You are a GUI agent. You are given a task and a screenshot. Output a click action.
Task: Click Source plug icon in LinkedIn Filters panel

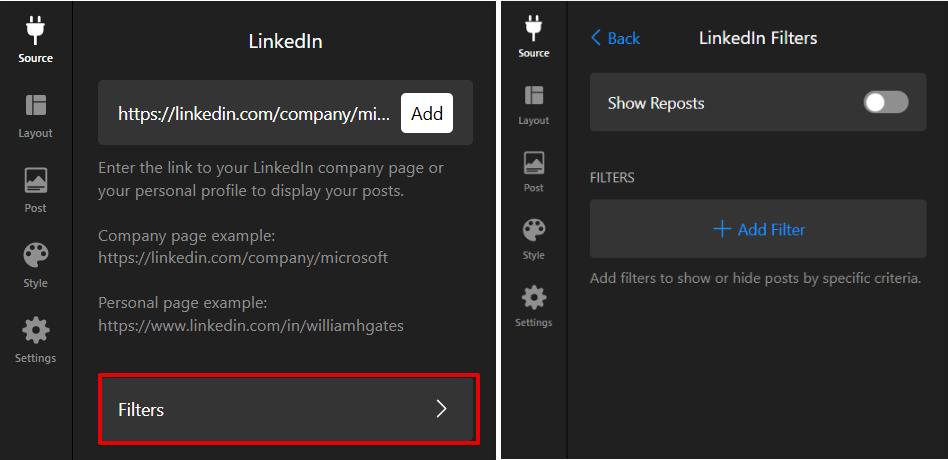point(533,28)
